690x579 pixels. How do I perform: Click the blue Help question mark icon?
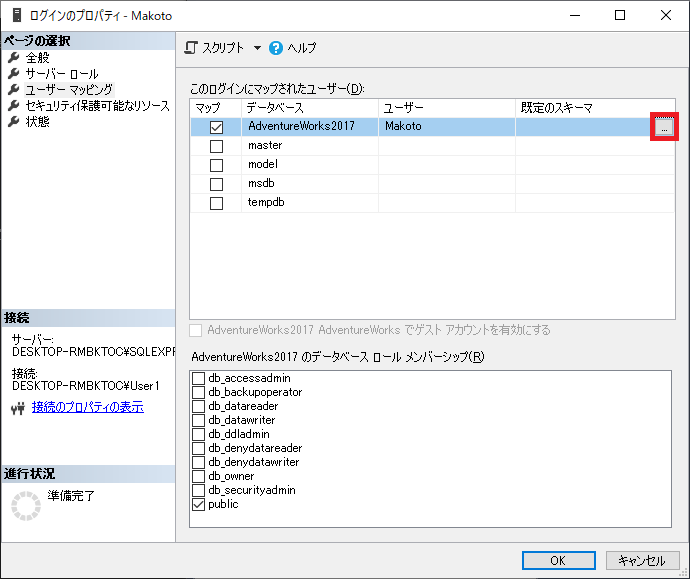276,48
